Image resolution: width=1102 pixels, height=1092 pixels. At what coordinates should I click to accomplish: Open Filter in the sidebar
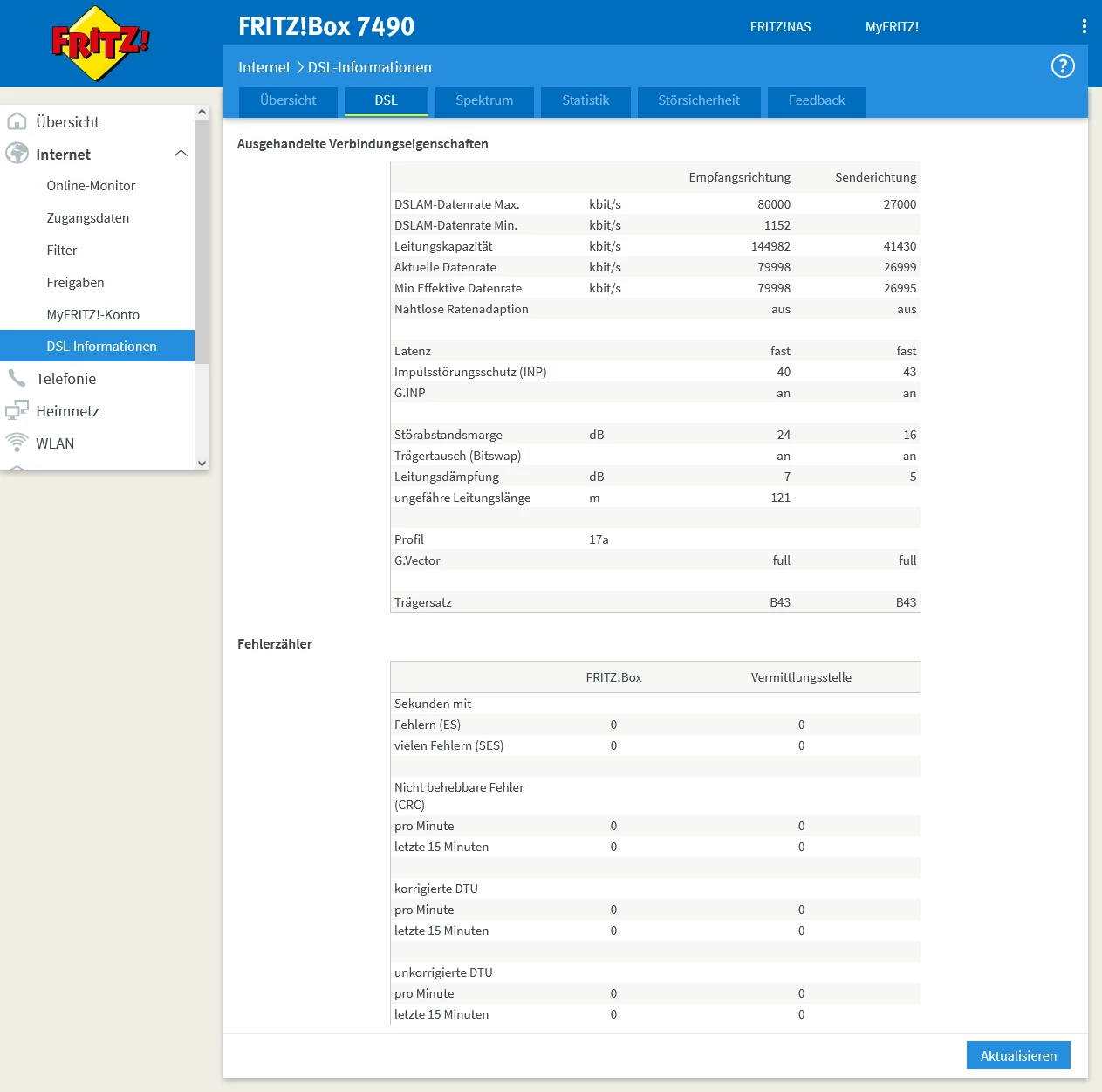pyautogui.click(x=62, y=251)
